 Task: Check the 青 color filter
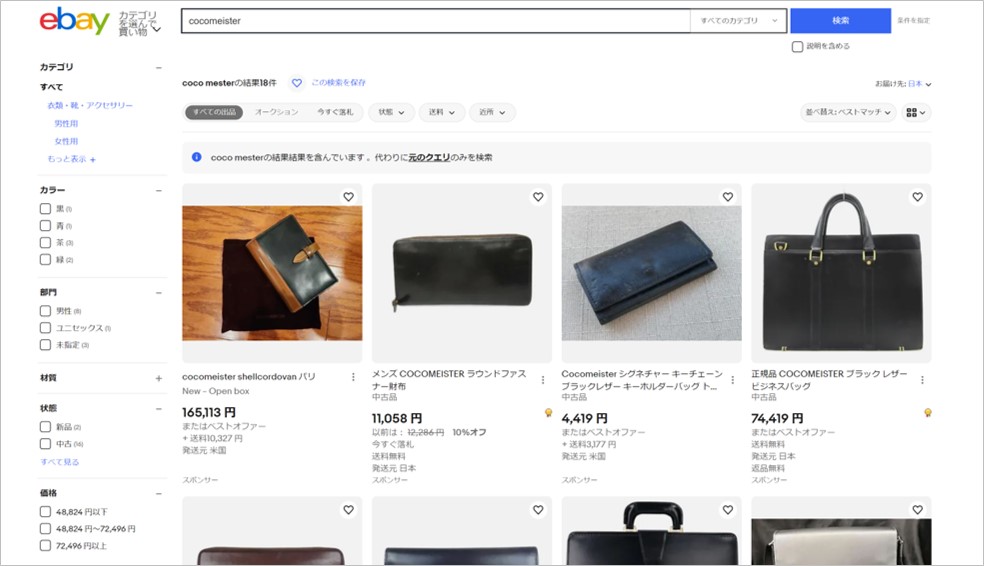pyautogui.click(x=45, y=225)
